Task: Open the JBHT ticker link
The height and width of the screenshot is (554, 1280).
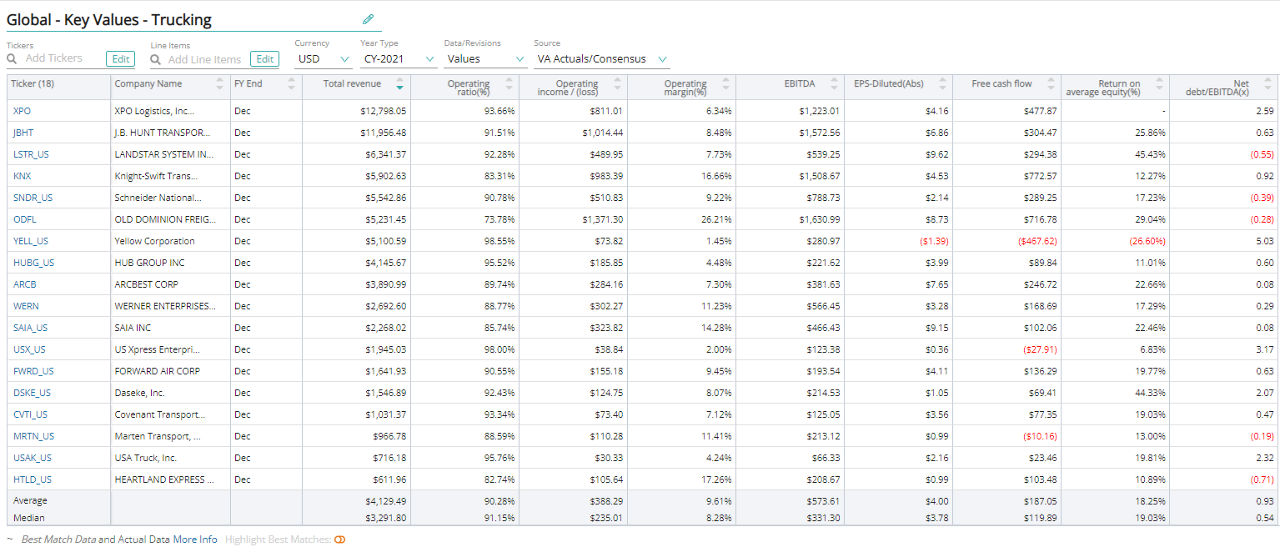Action: (23, 132)
